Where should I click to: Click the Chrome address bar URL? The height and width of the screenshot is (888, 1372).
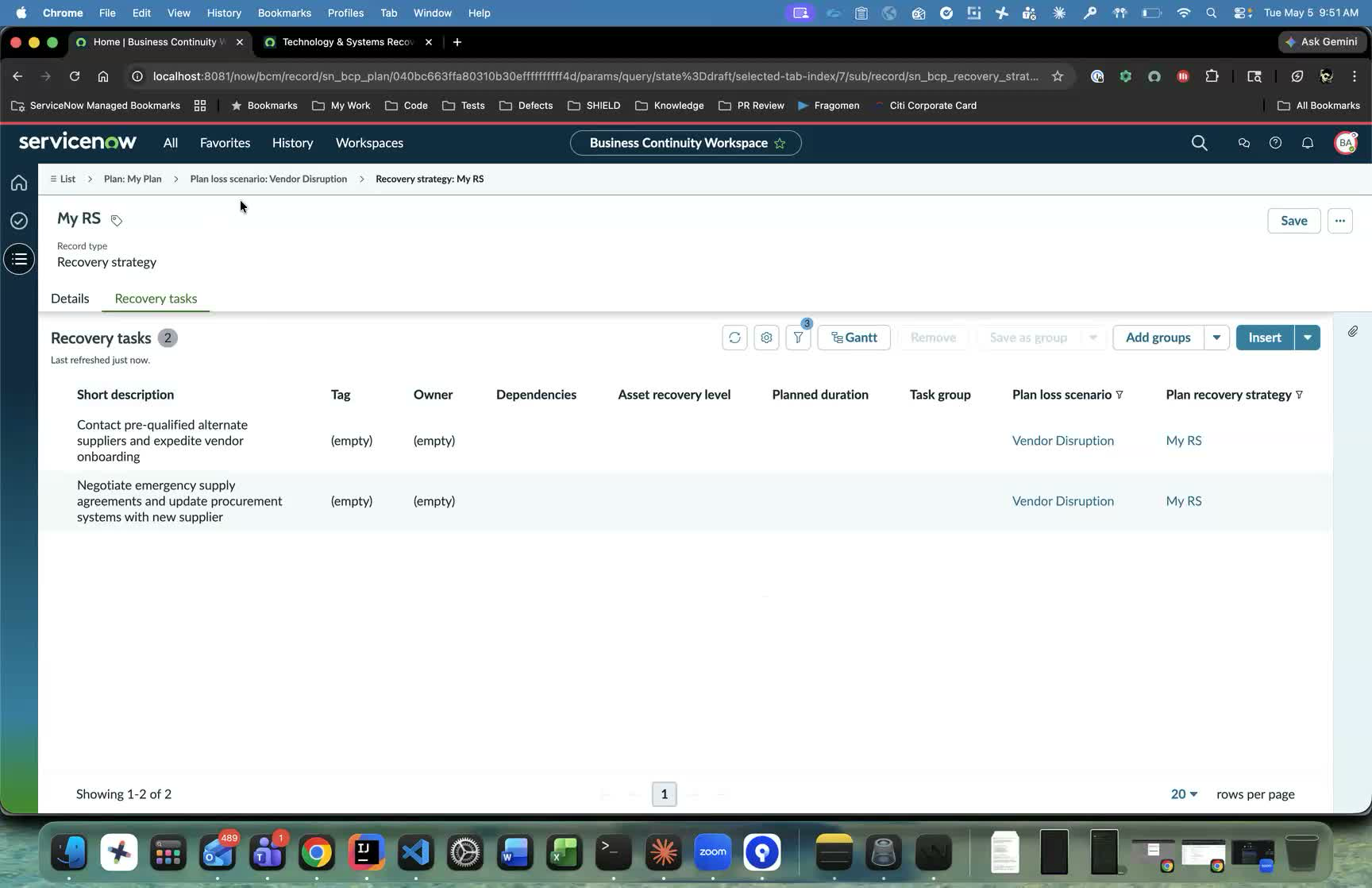tap(595, 76)
